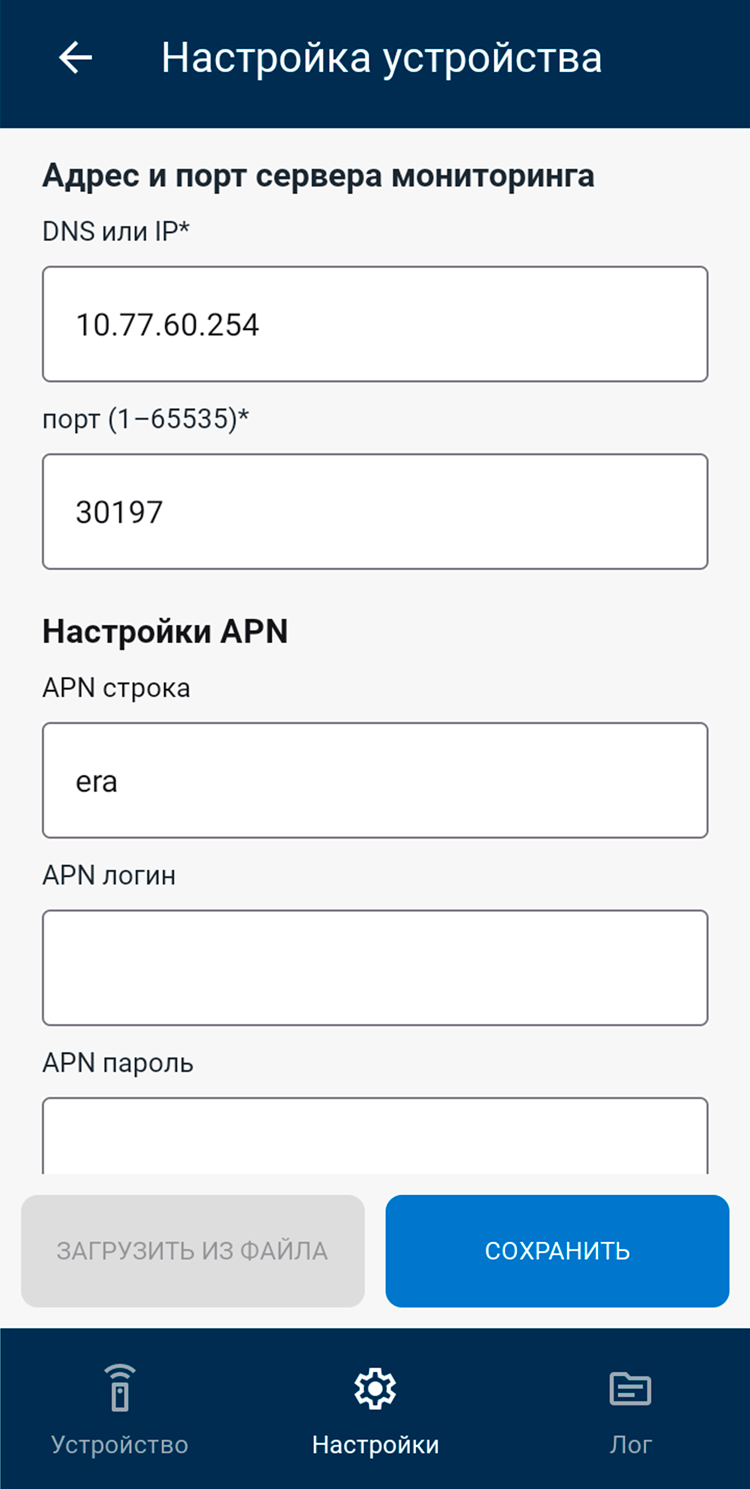Click the gear icon in bottom navigation

pyautogui.click(x=375, y=1388)
